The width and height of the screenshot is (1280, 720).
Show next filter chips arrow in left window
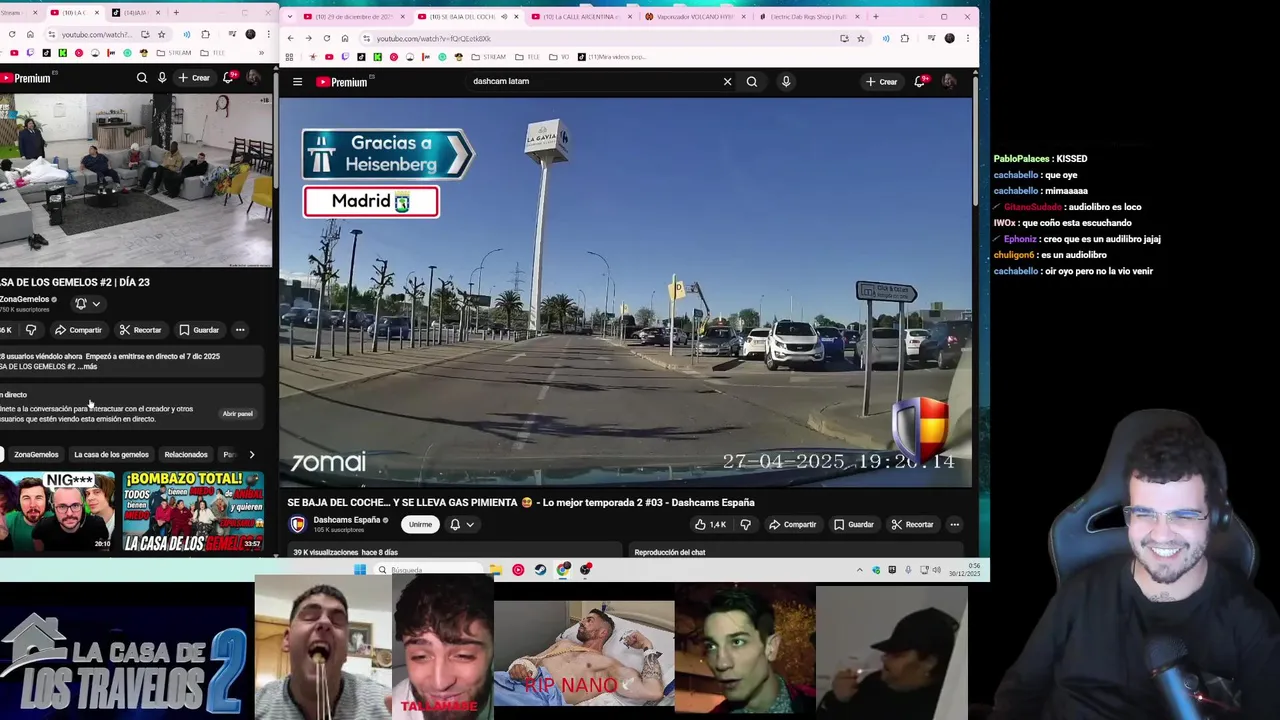[251, 455]
